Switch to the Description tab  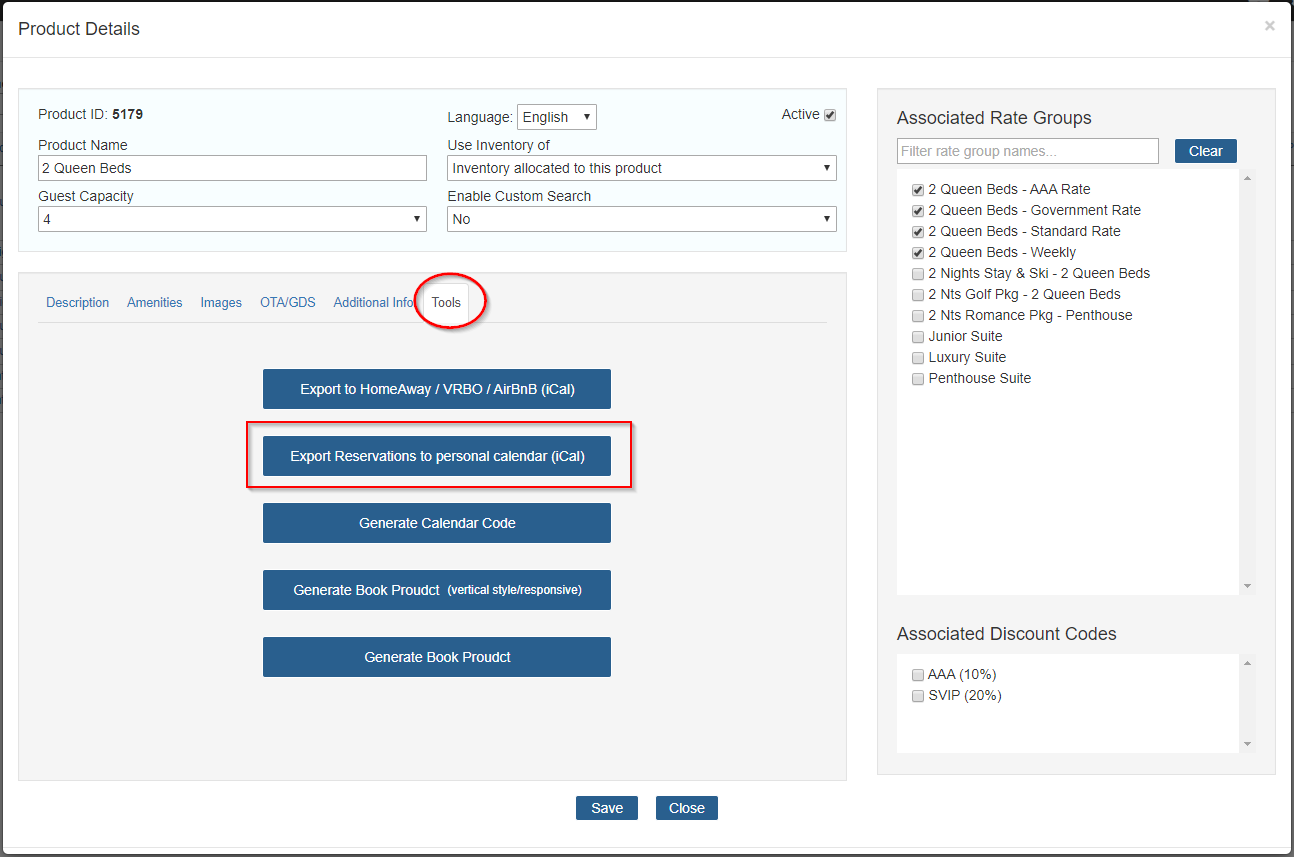[77, 302]
